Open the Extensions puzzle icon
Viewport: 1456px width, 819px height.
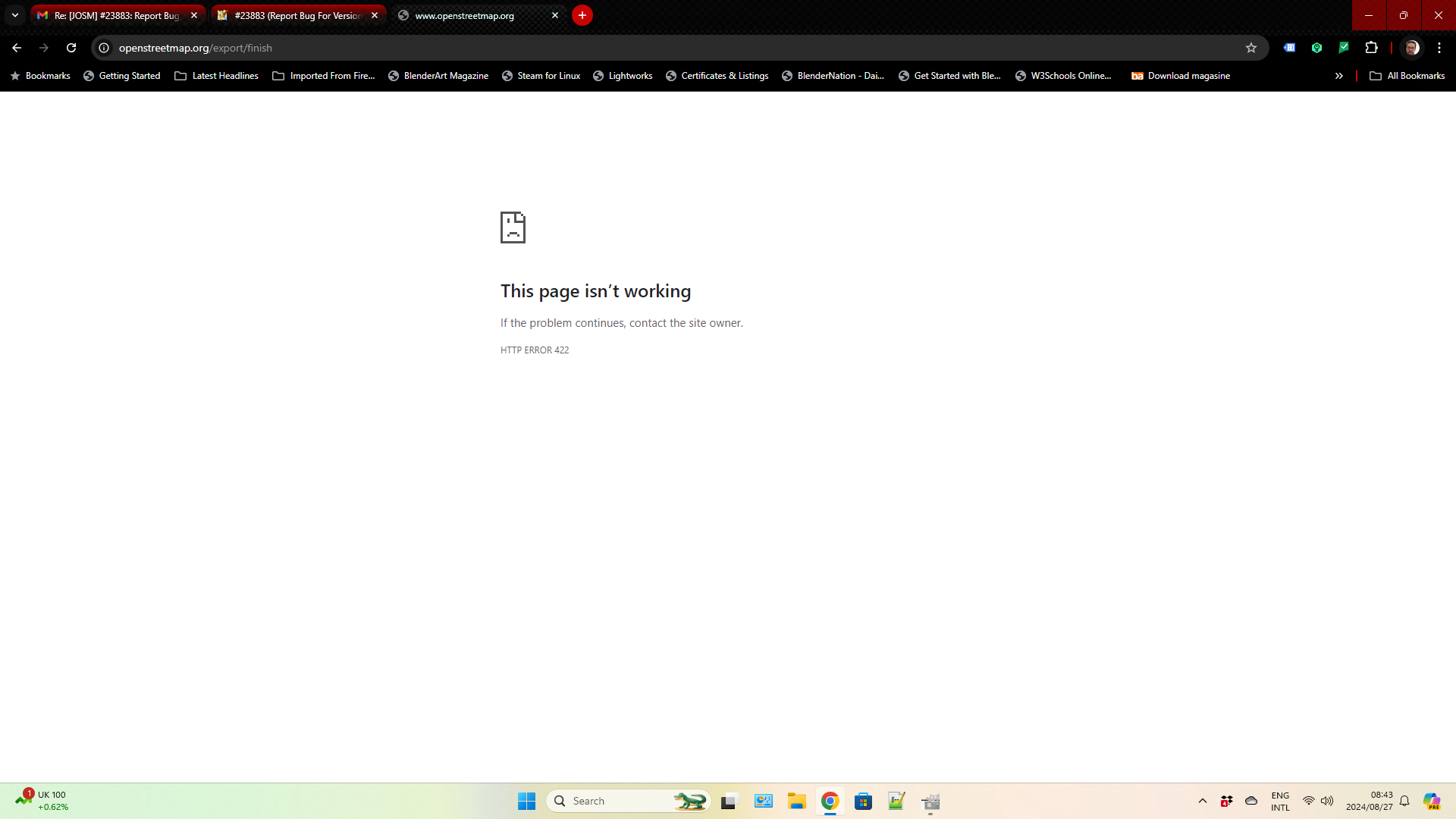click(1371, 48)
